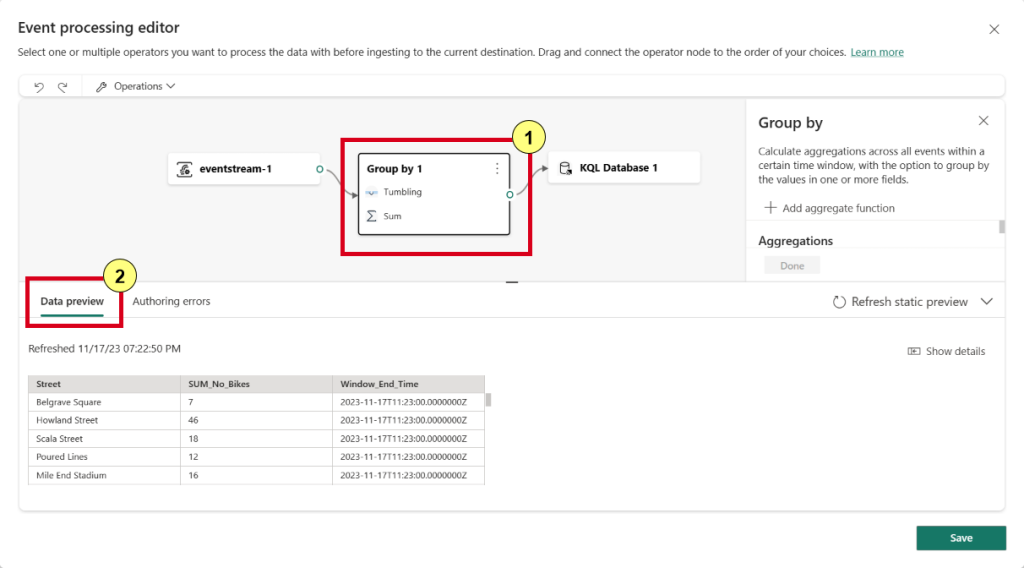The height and width of the screenshot is (568, 1024).
Task: Click the eventstream-1 node icon
Action: click(185, 169)
